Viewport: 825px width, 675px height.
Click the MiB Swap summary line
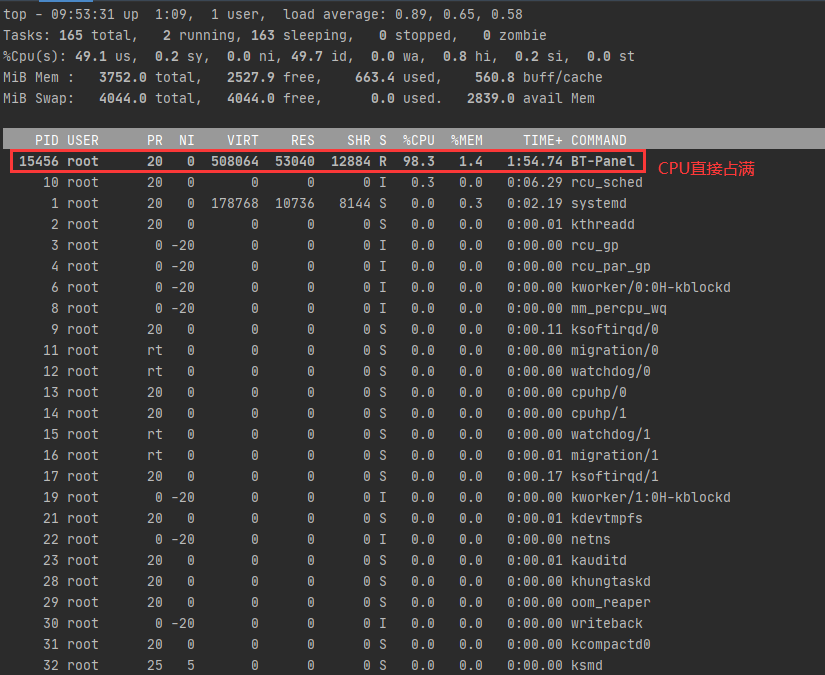tap(299, 98)
